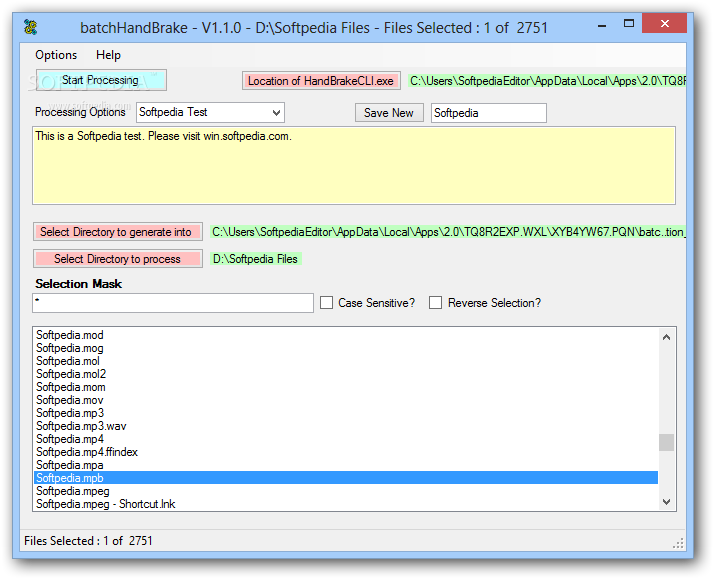Viewport: 714px width, 579px height.
Task: Enable the Case Sensitive checkbox
Action: [326, 303]
